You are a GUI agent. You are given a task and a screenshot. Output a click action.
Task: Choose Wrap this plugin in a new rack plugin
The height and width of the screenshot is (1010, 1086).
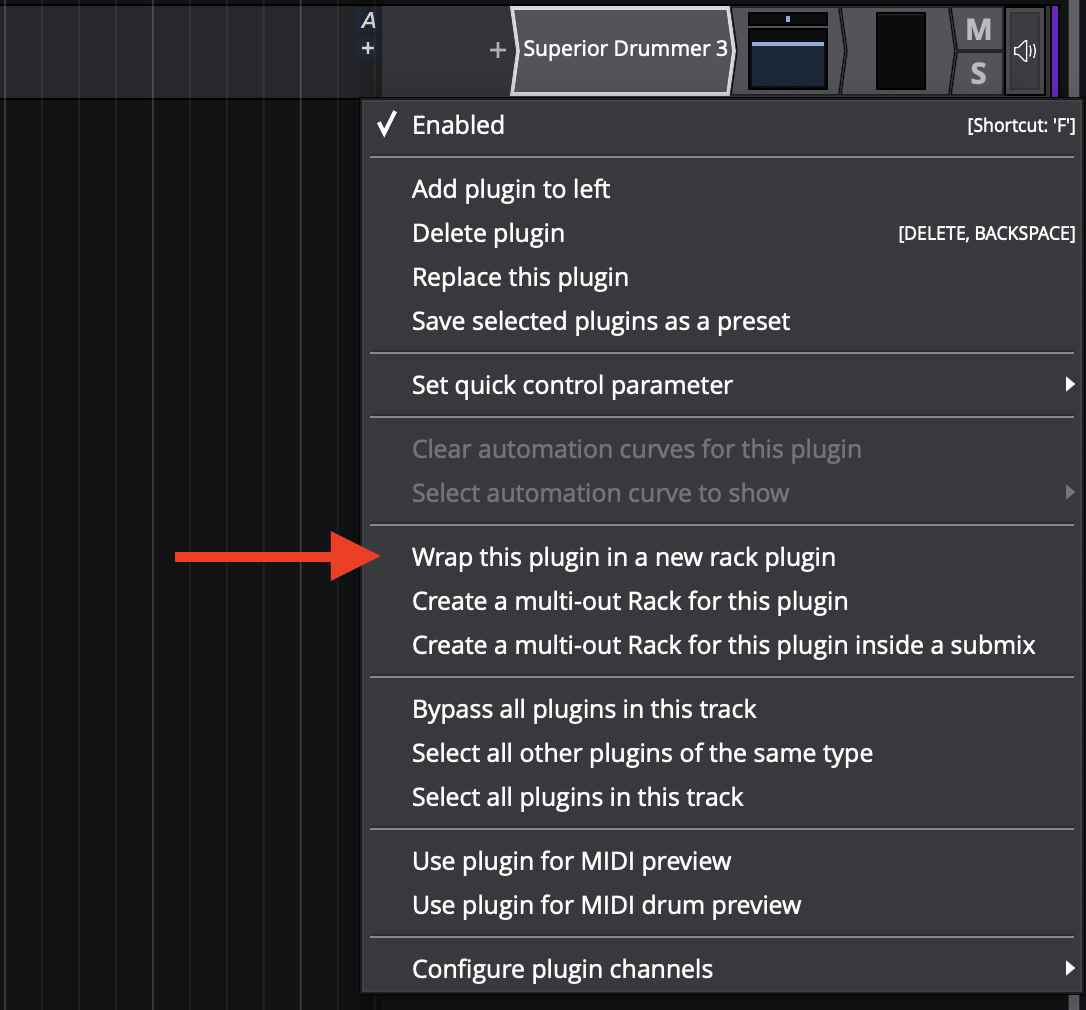(x=623, y=557)
